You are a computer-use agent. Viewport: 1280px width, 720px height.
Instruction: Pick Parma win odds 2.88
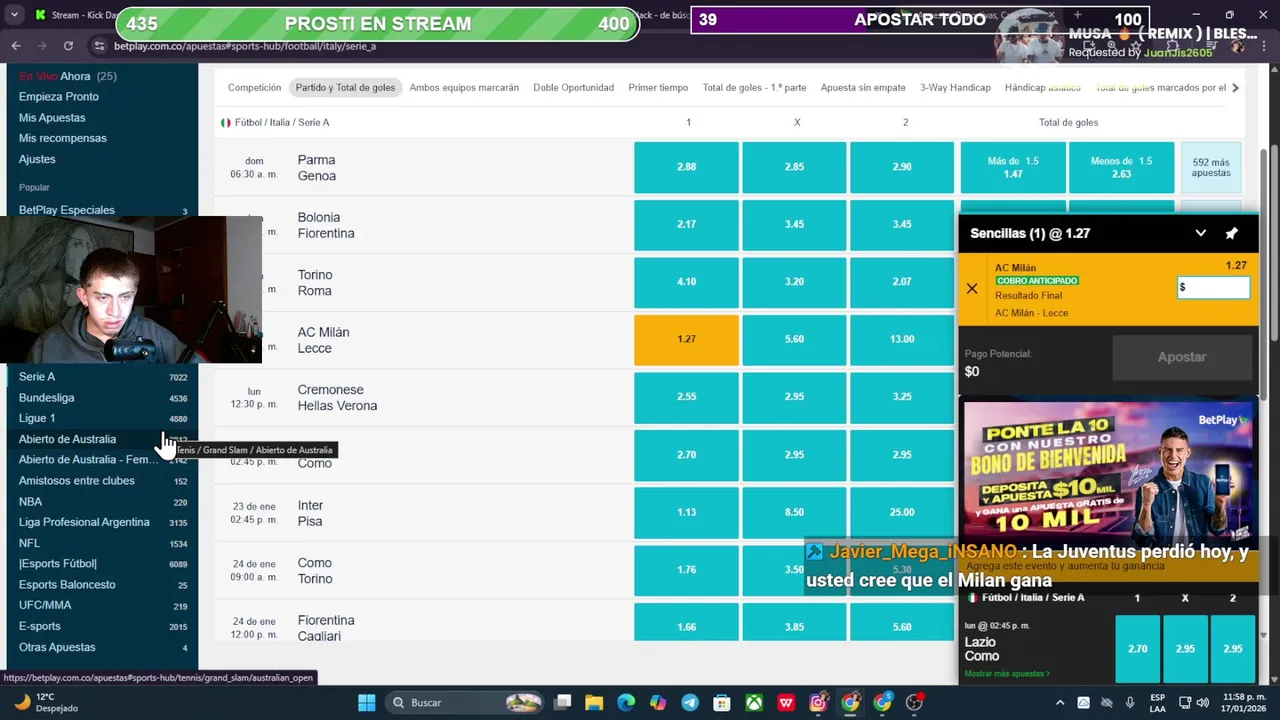point(686,167)
